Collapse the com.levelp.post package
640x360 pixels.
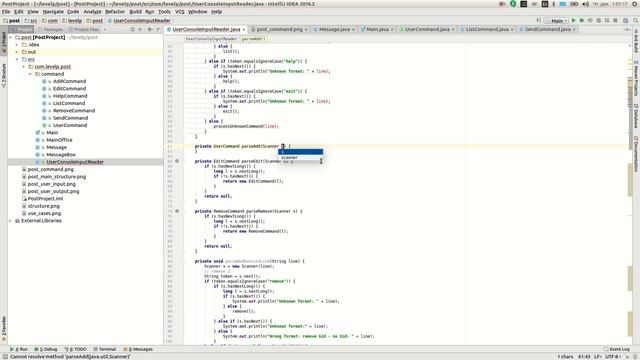24,67
